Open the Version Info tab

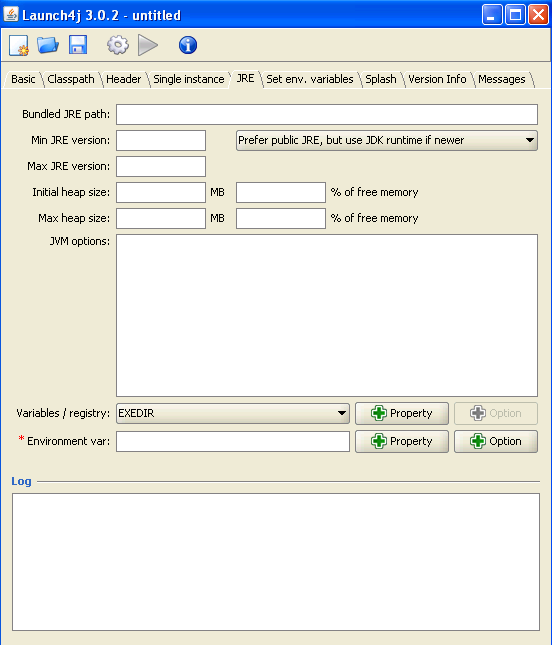tap(437, 79)
